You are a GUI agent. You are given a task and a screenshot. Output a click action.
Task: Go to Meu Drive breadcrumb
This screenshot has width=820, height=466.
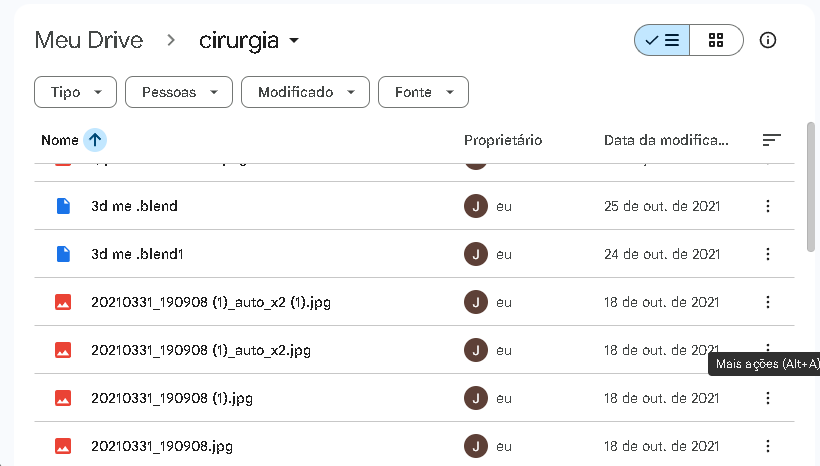coord(89,41)
